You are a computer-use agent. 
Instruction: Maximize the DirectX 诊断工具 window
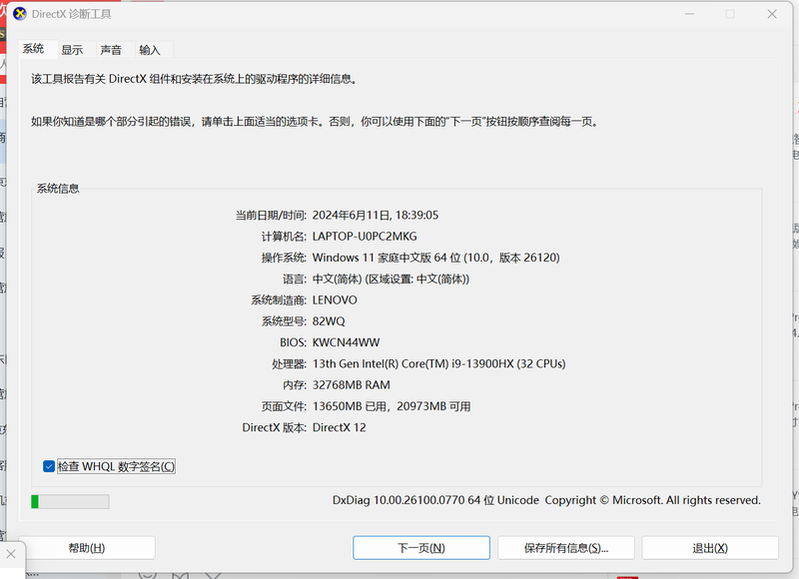tap(730, 14)
